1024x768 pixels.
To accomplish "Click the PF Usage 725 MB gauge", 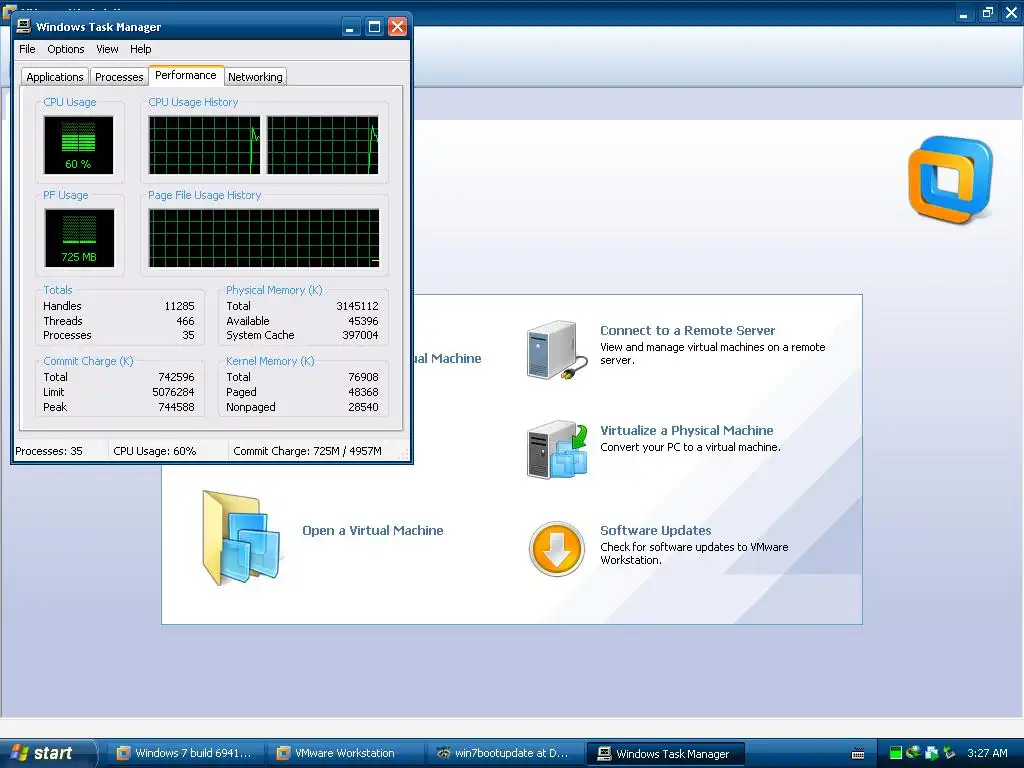I will [x=79, y=238].
